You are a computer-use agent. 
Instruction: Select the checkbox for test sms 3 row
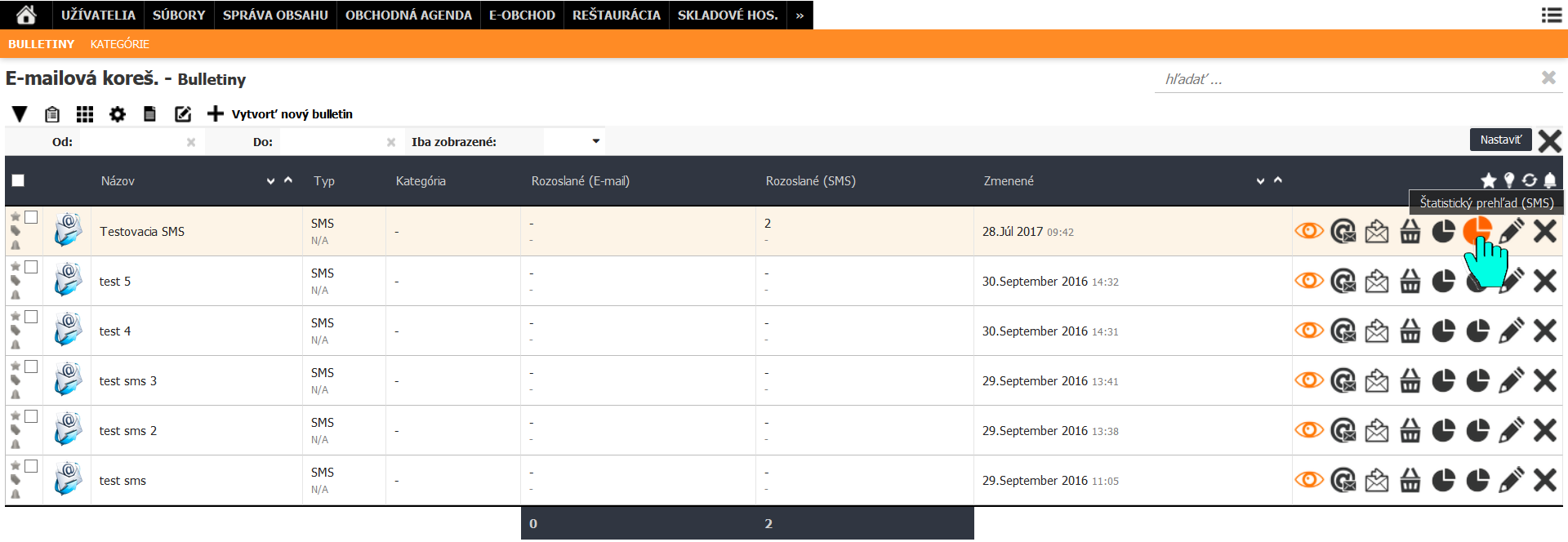[x=31, y=367]
